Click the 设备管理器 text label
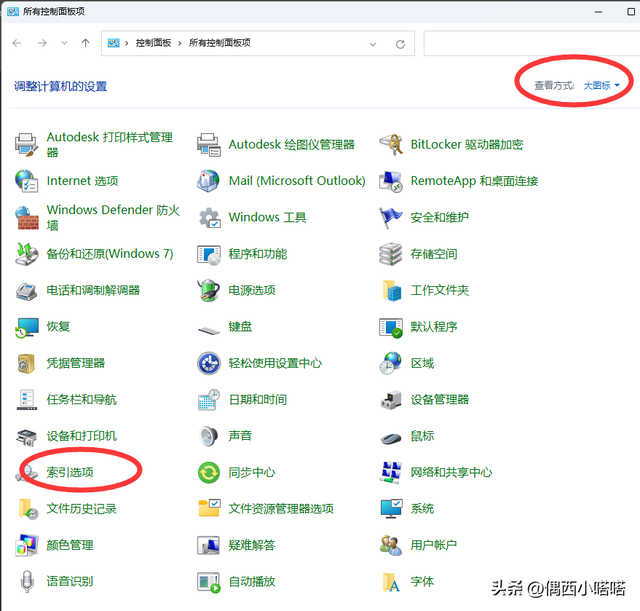640x611 pixels. (440, 400)
